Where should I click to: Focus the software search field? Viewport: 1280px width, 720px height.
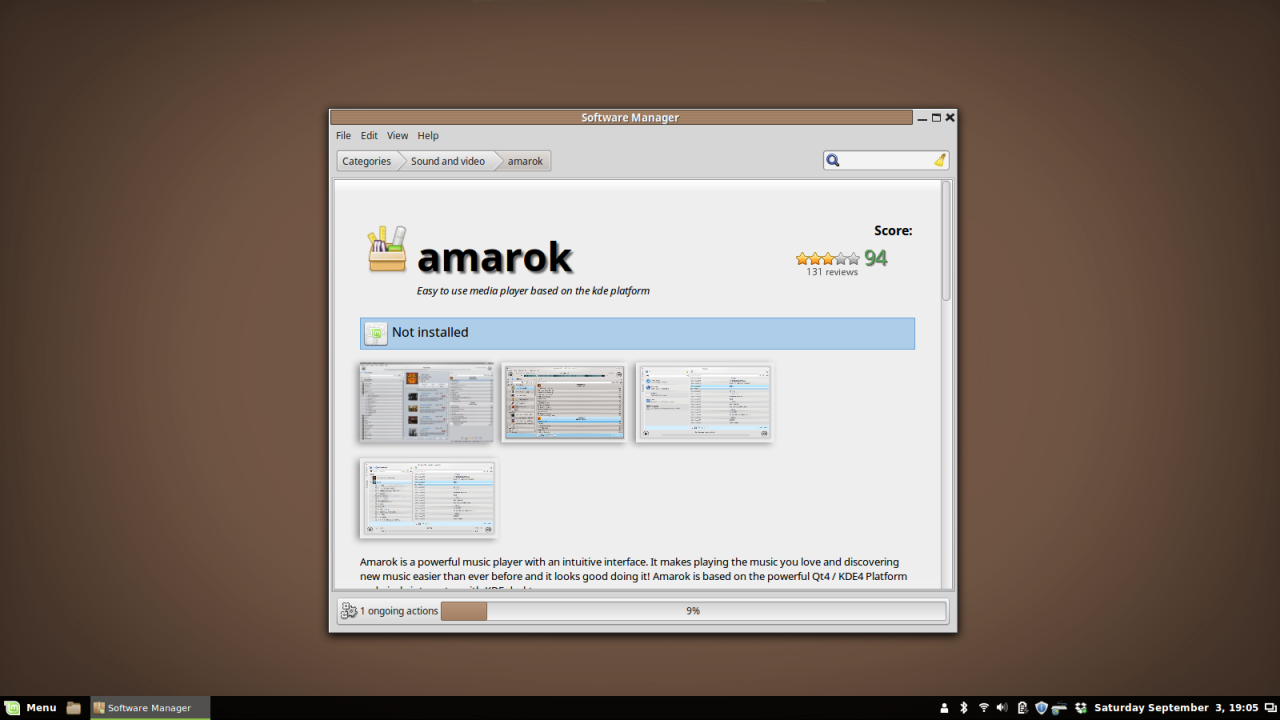click(886, 160)
